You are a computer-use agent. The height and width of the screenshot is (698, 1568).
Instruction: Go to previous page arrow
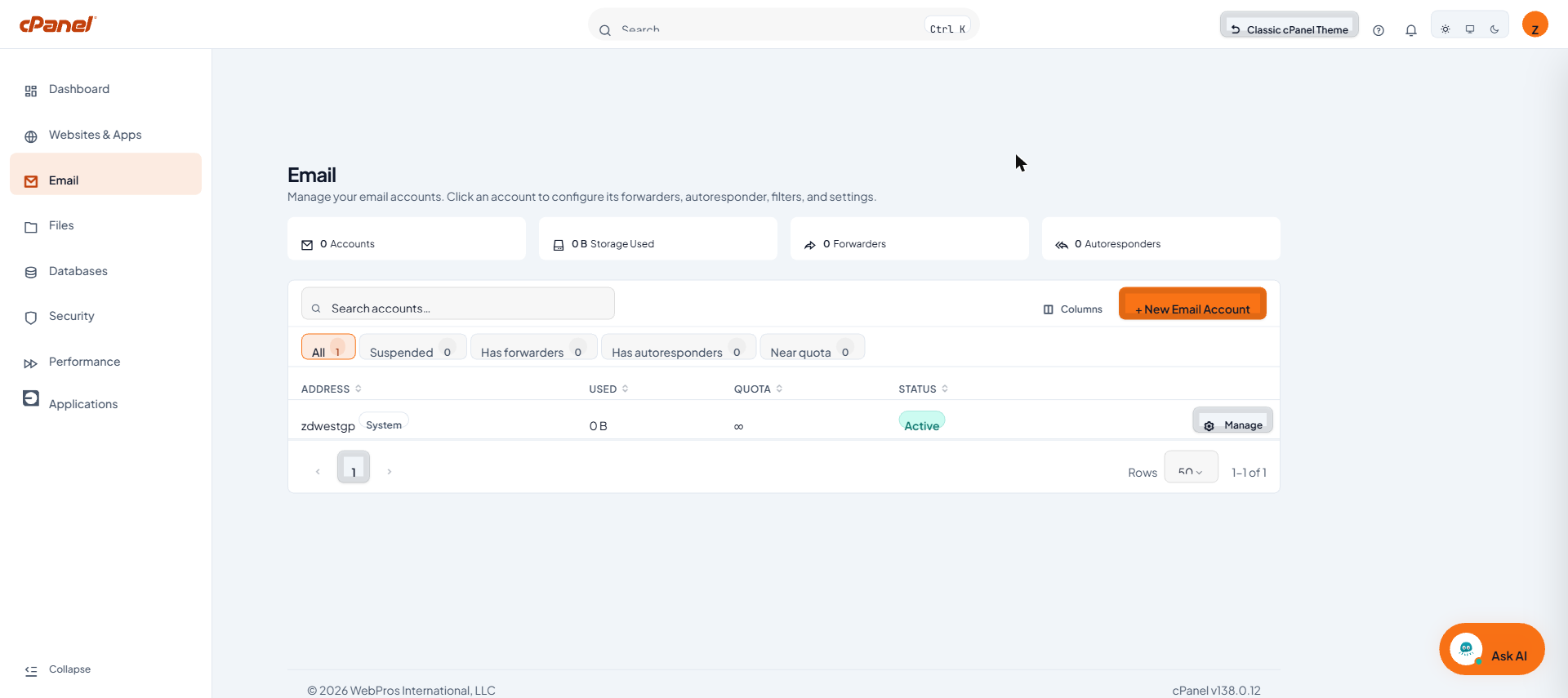point(318,472)
